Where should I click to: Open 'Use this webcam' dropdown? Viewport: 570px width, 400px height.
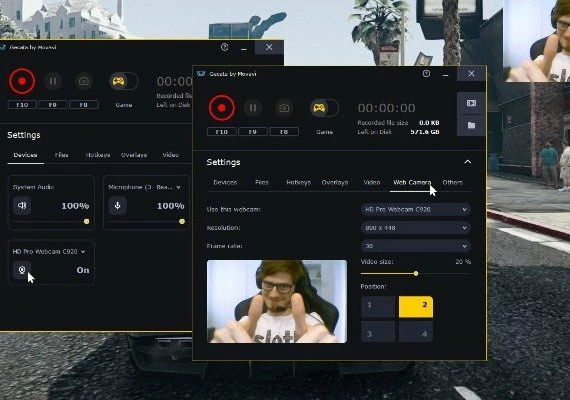(416, 209)
